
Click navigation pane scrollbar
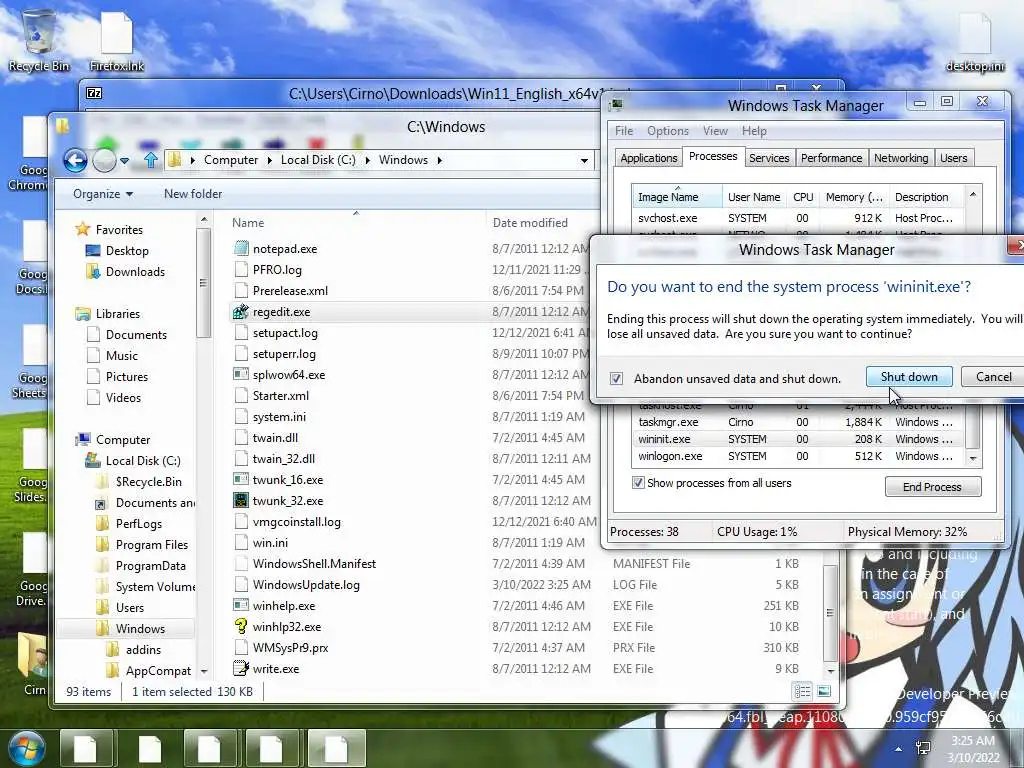[x=204, y=284]
